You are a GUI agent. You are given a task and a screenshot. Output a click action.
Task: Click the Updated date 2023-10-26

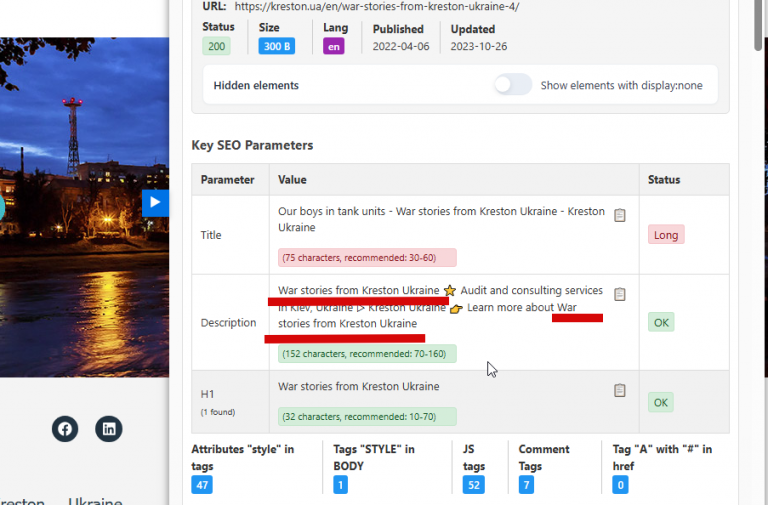pos(479,47)
